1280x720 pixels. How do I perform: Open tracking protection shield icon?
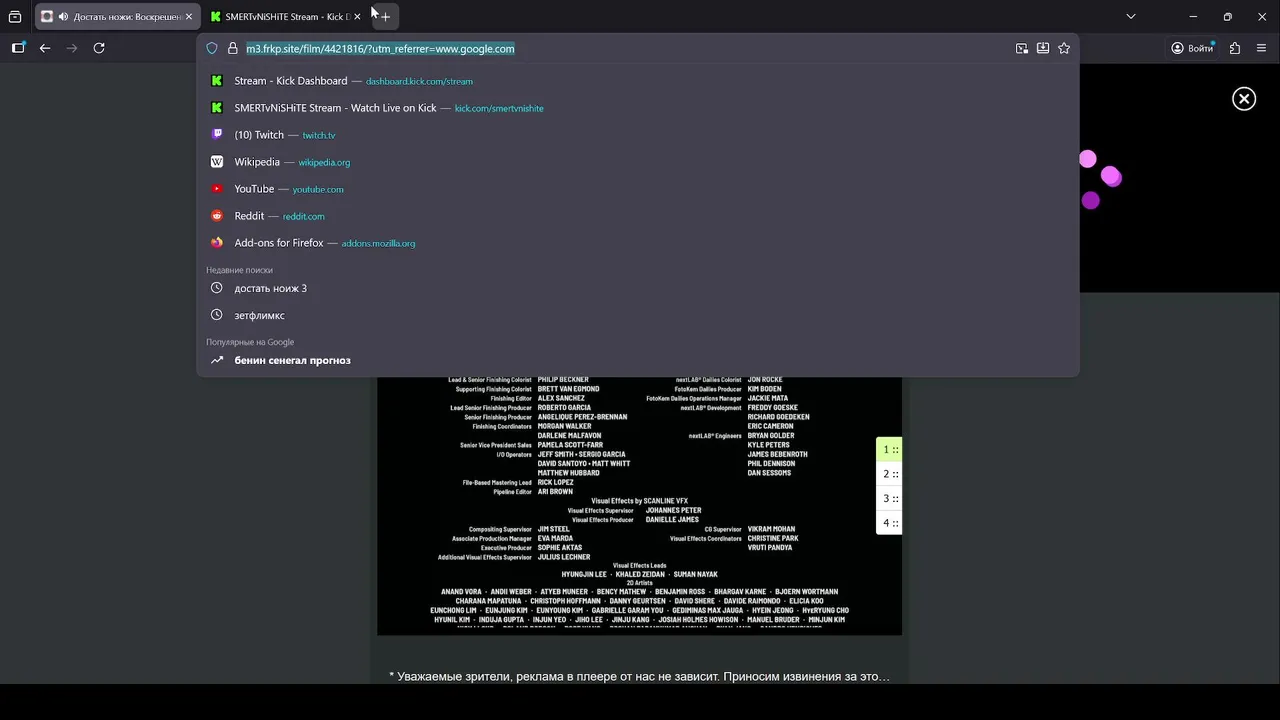tap(212, 48)
